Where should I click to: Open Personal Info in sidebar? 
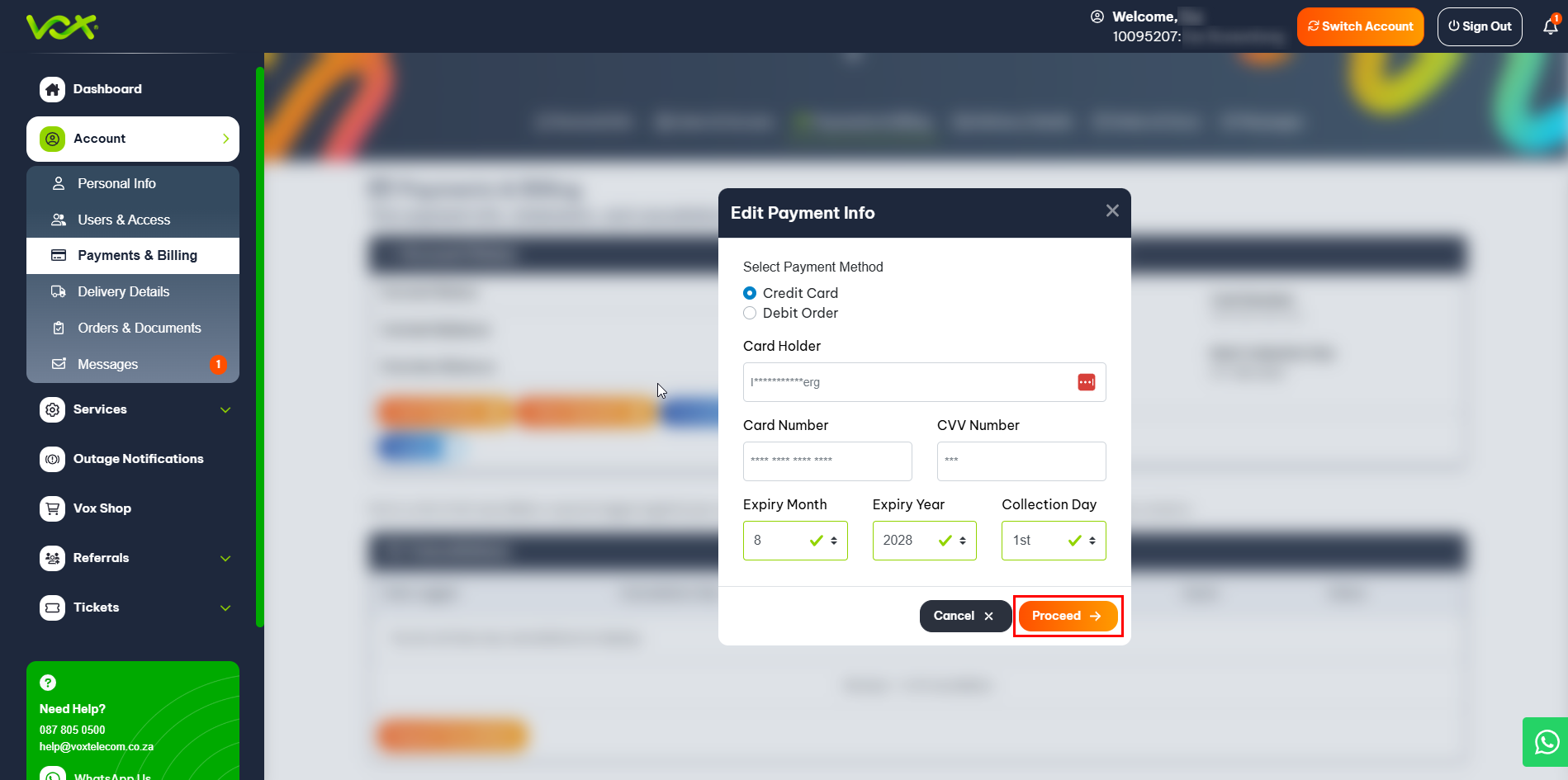[116, 183]
